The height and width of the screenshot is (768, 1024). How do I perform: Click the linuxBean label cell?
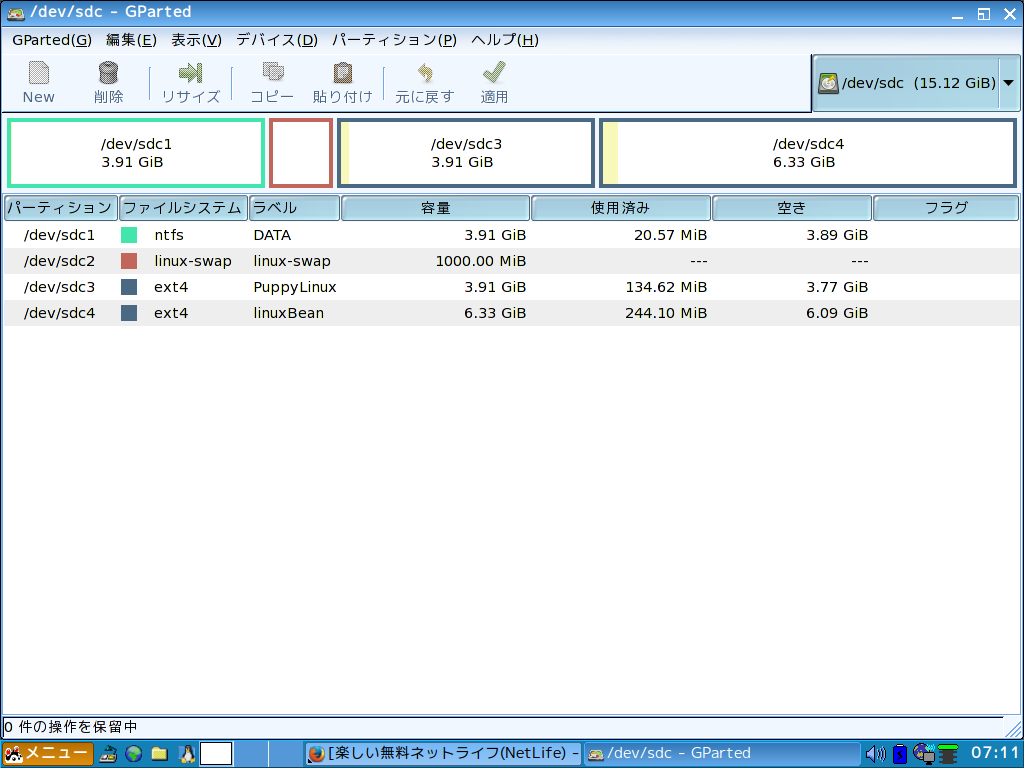[289, 313]
